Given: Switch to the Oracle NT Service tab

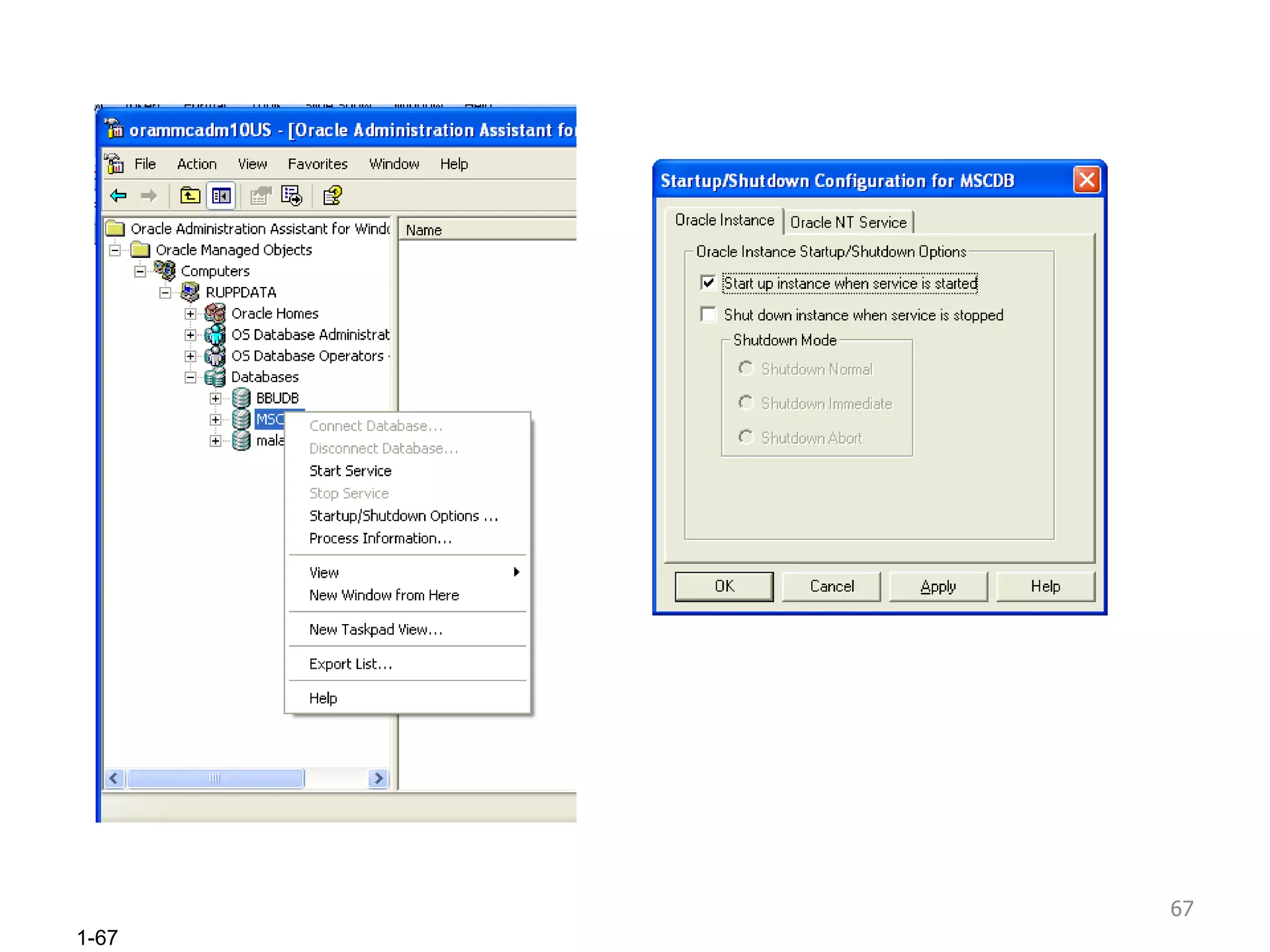Looking at the screenshot, I should pyautogui.click(x=848, y=223).
